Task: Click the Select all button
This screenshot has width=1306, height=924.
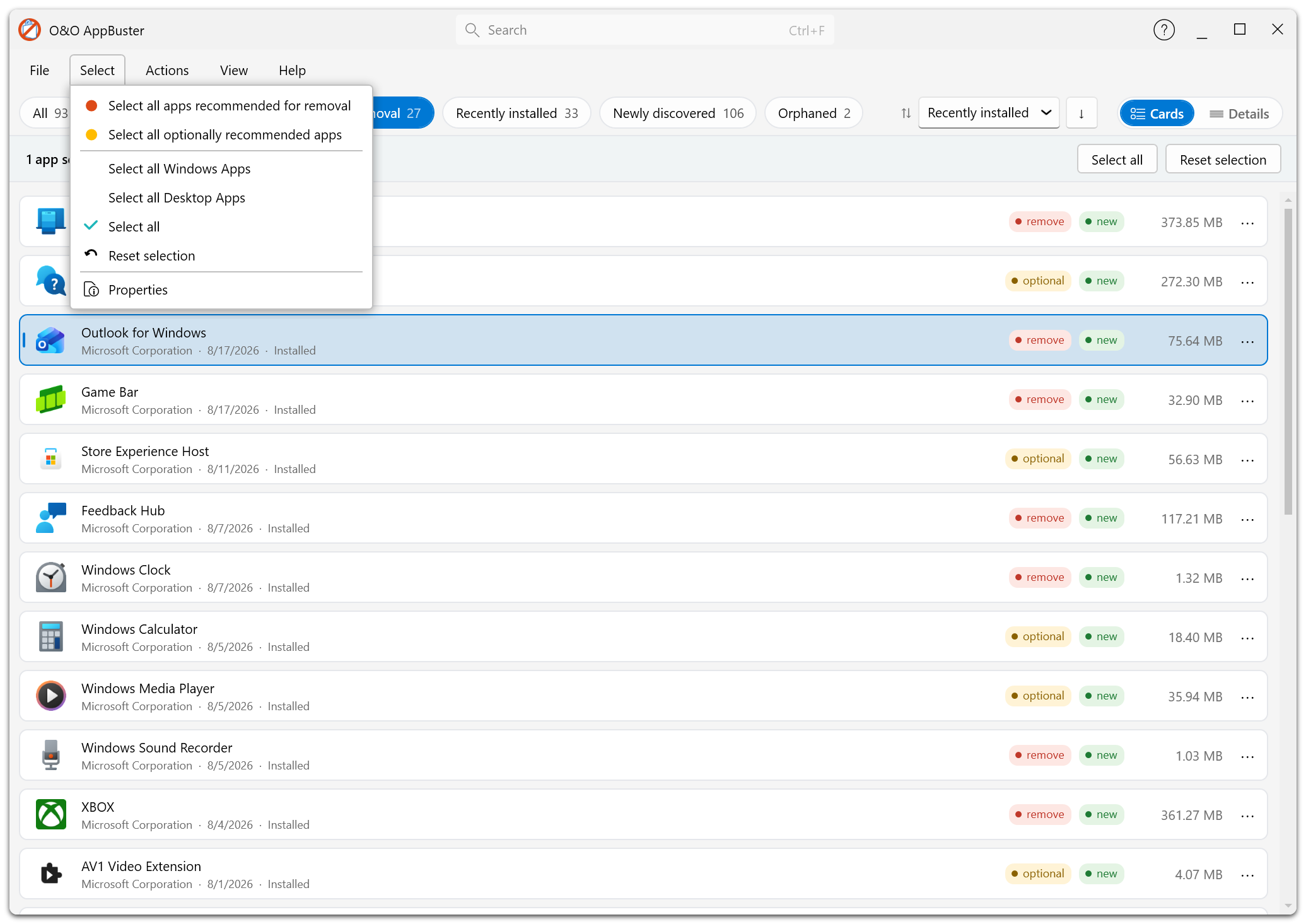Action: (x=1117, y=160)
